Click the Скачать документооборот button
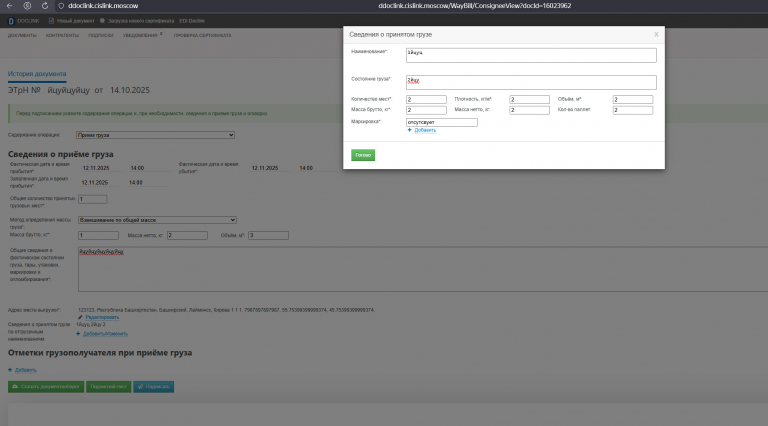The width and height of the screenshot is (768, 426). tap(46, 386)
